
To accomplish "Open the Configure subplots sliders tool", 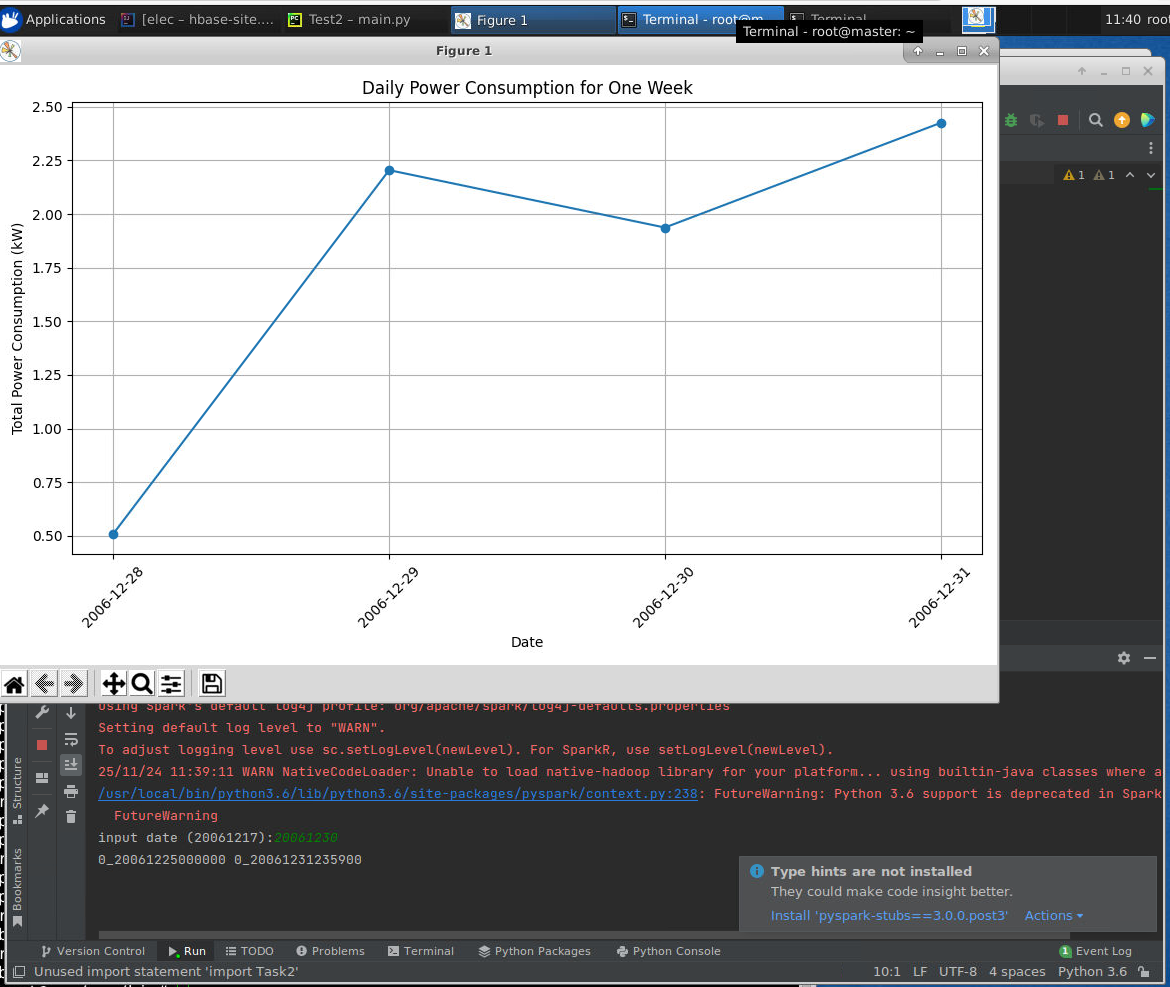I will pos(172,684).
